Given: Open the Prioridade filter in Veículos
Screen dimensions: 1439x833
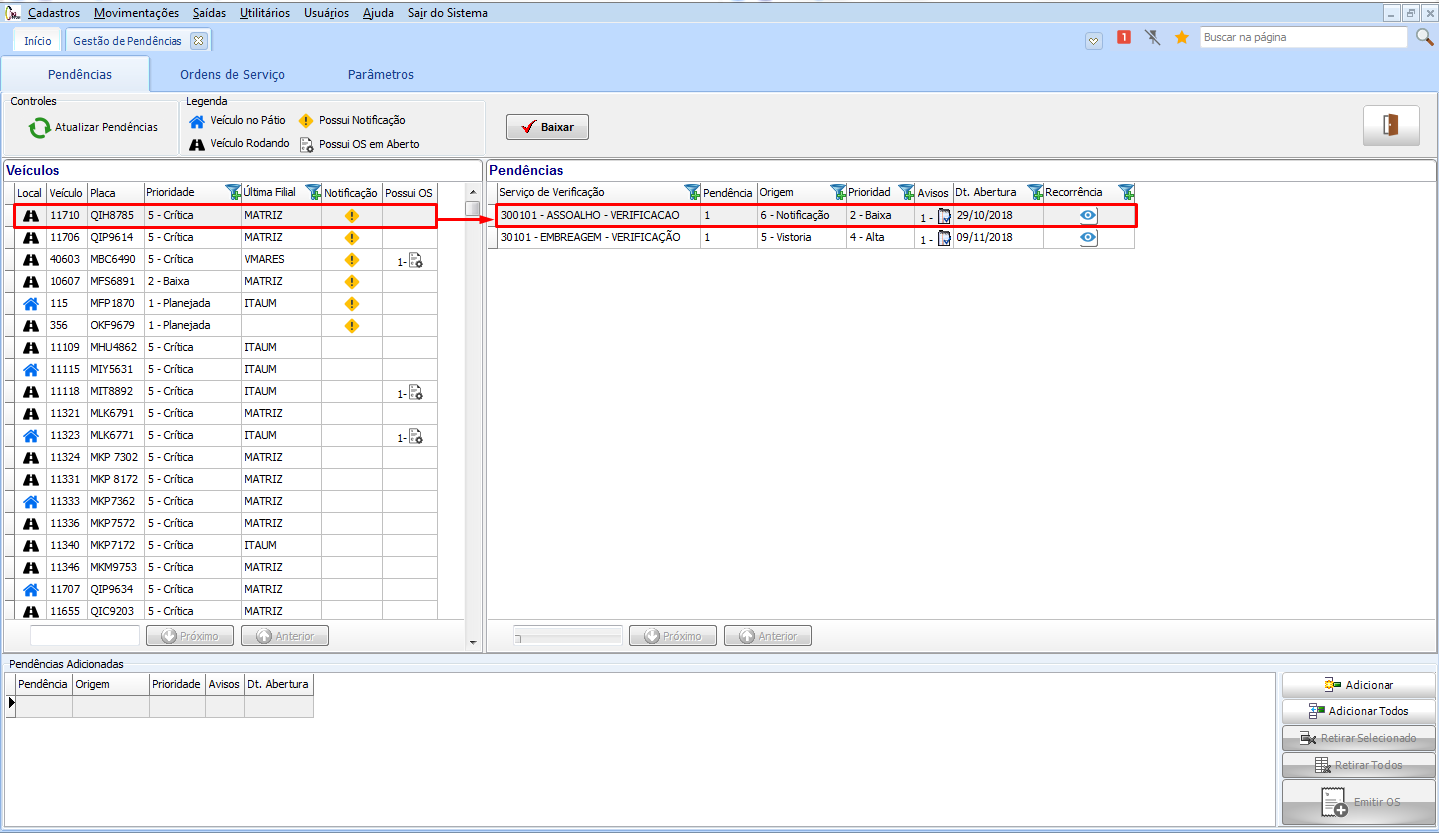Looking at the screenshot, I should [233, 192].
